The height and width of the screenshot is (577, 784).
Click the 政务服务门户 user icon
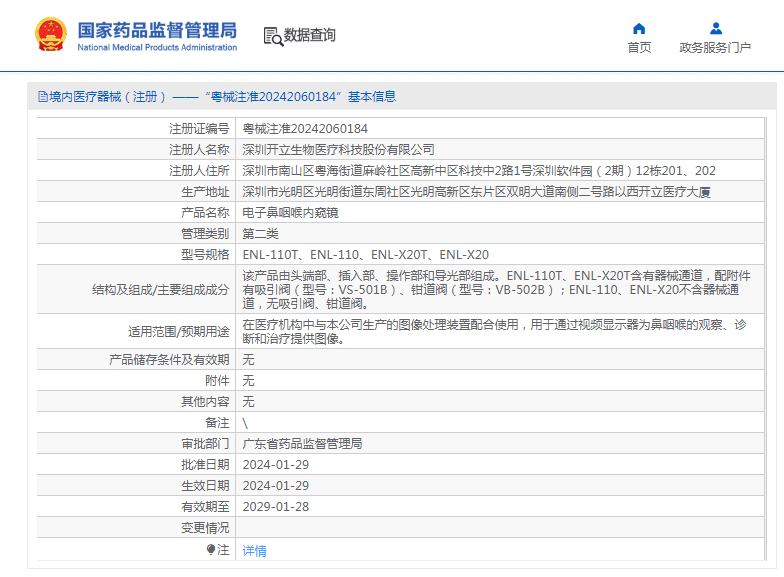point(716,28)
